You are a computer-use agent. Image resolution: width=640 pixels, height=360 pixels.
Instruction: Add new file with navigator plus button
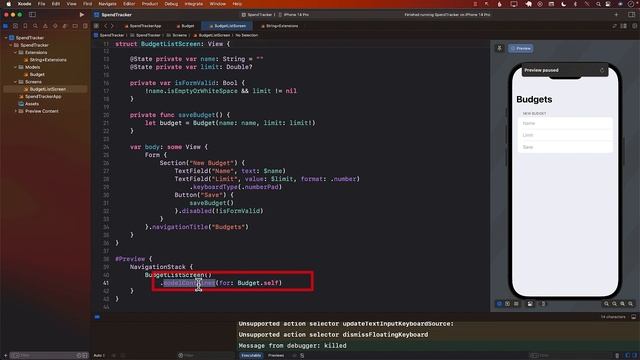pyautogui.click(x=6, y=356)
